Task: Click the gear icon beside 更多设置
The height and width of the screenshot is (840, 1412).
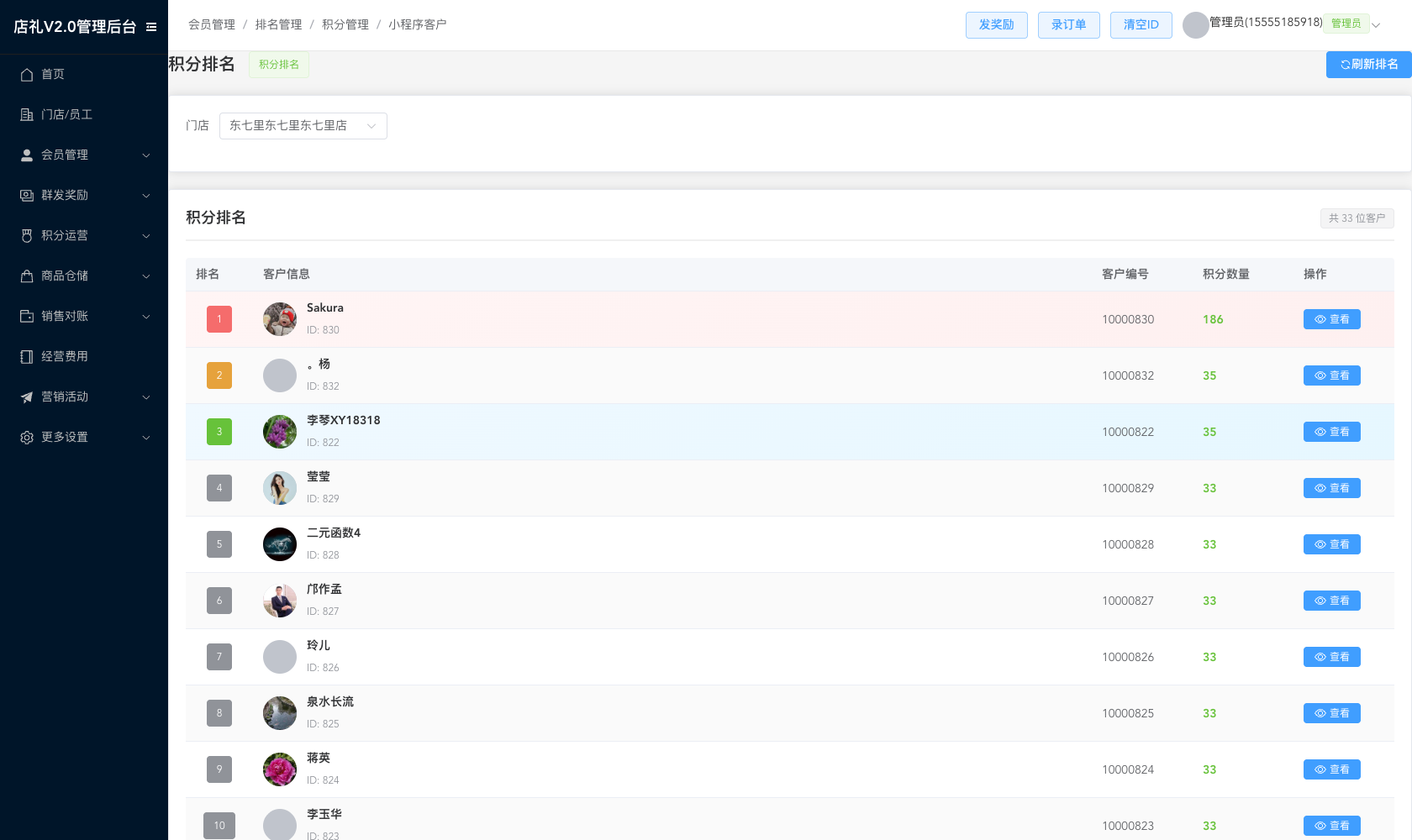Action: click(27, 438)
